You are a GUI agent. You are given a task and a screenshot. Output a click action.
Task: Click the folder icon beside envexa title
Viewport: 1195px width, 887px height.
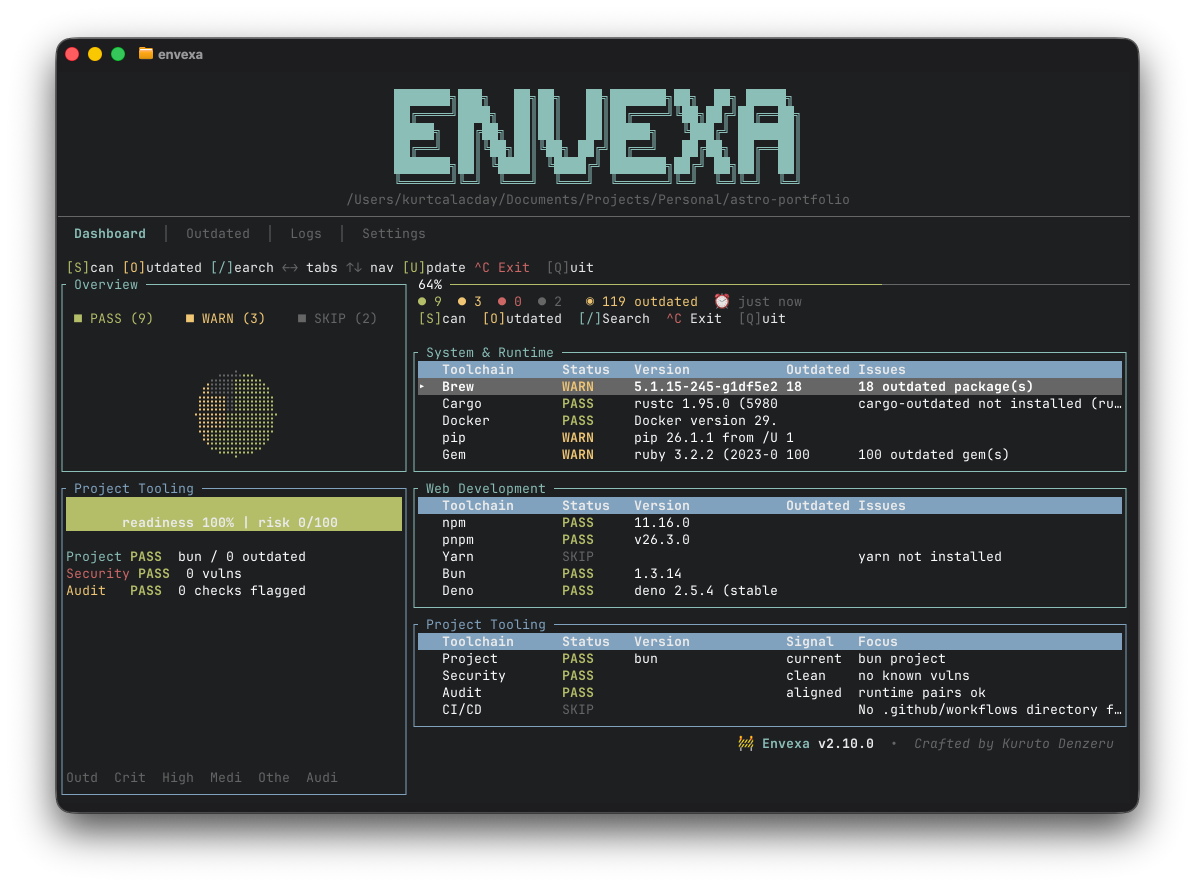146,53
